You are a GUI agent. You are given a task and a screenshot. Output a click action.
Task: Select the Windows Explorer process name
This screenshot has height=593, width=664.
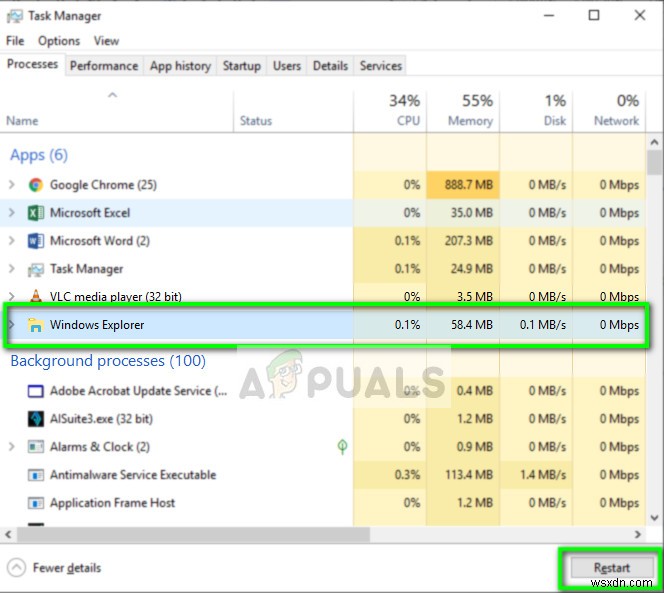pyautogui.click(x=97, y=325)
